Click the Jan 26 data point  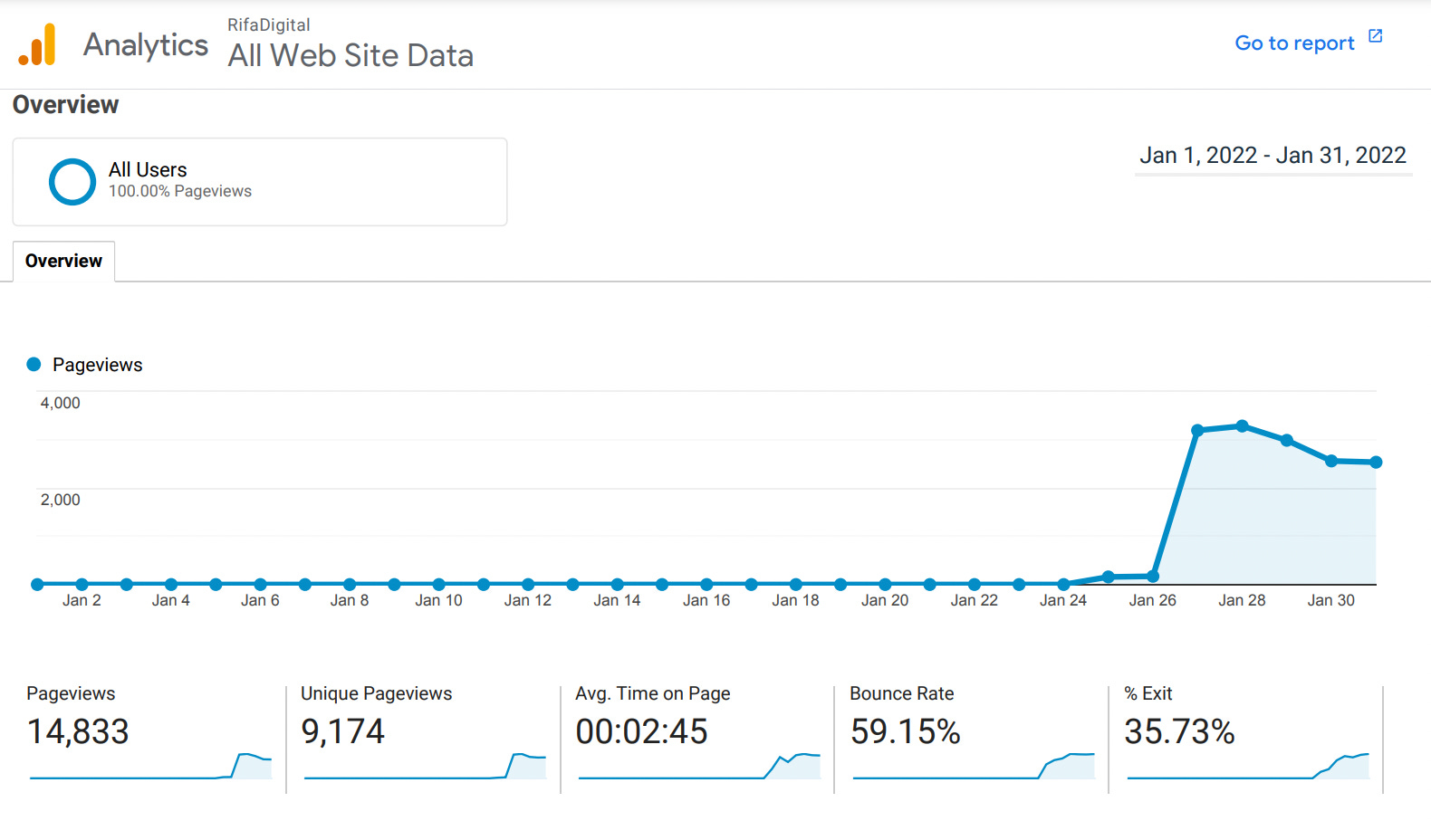[x=1153, y=576]
